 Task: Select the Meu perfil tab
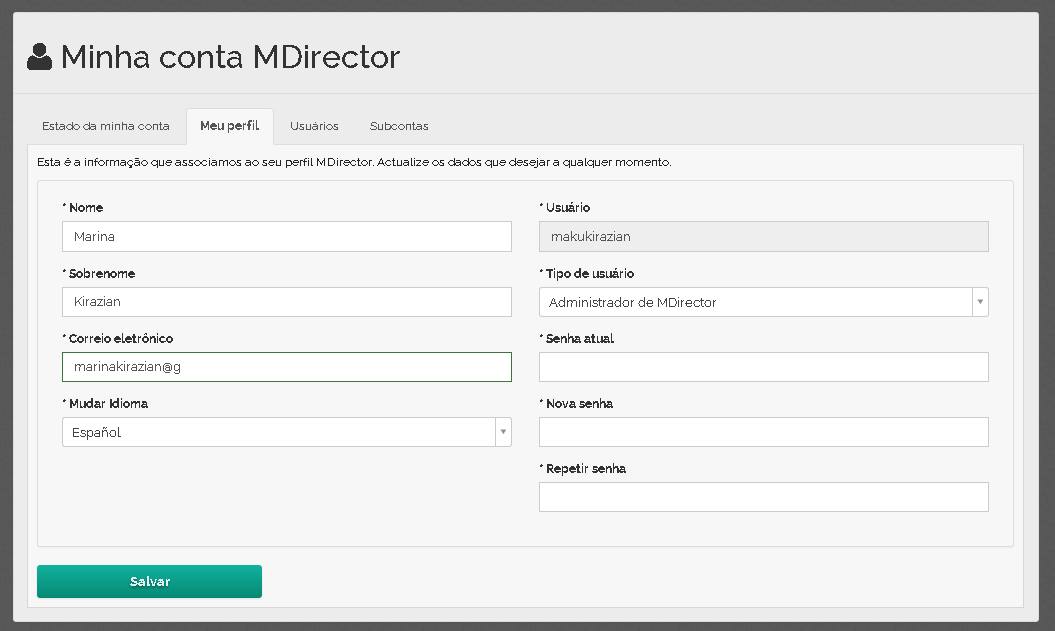tap(229, 126)
